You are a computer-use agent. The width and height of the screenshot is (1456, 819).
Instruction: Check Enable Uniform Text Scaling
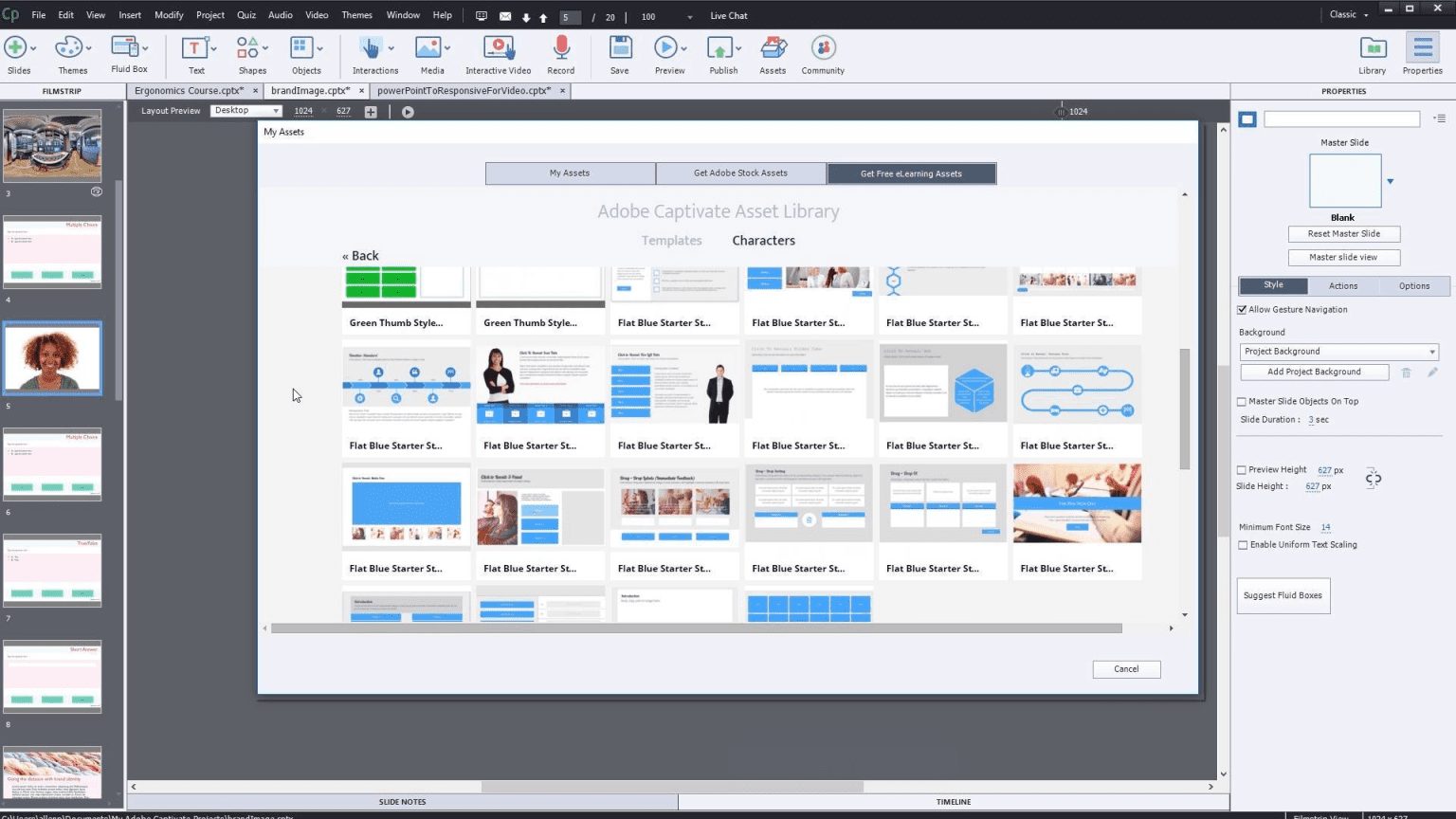[1243, 544]
